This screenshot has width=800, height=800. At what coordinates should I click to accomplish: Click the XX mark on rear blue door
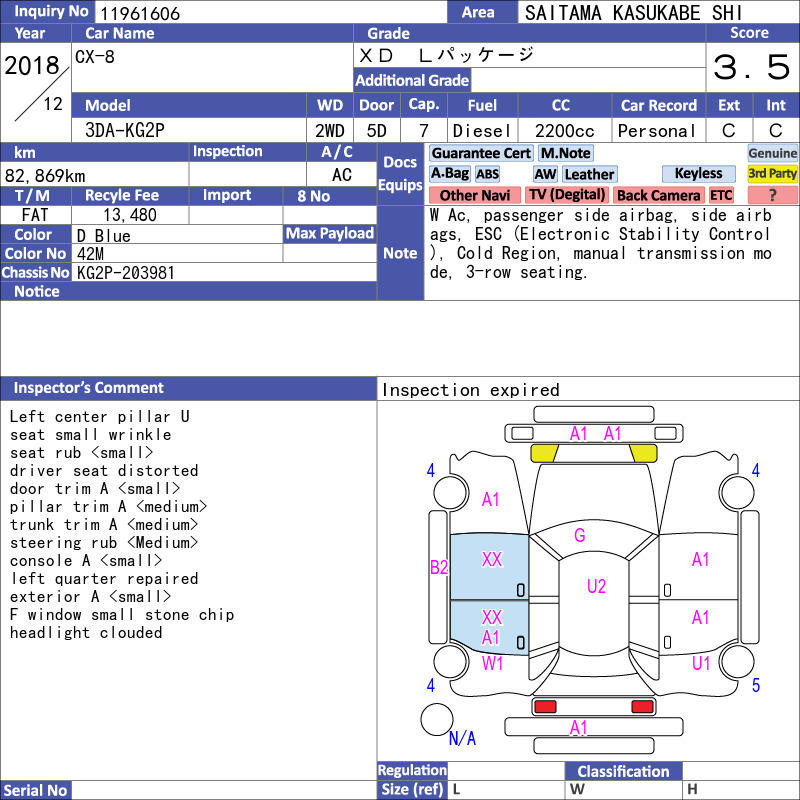(492, 617)
